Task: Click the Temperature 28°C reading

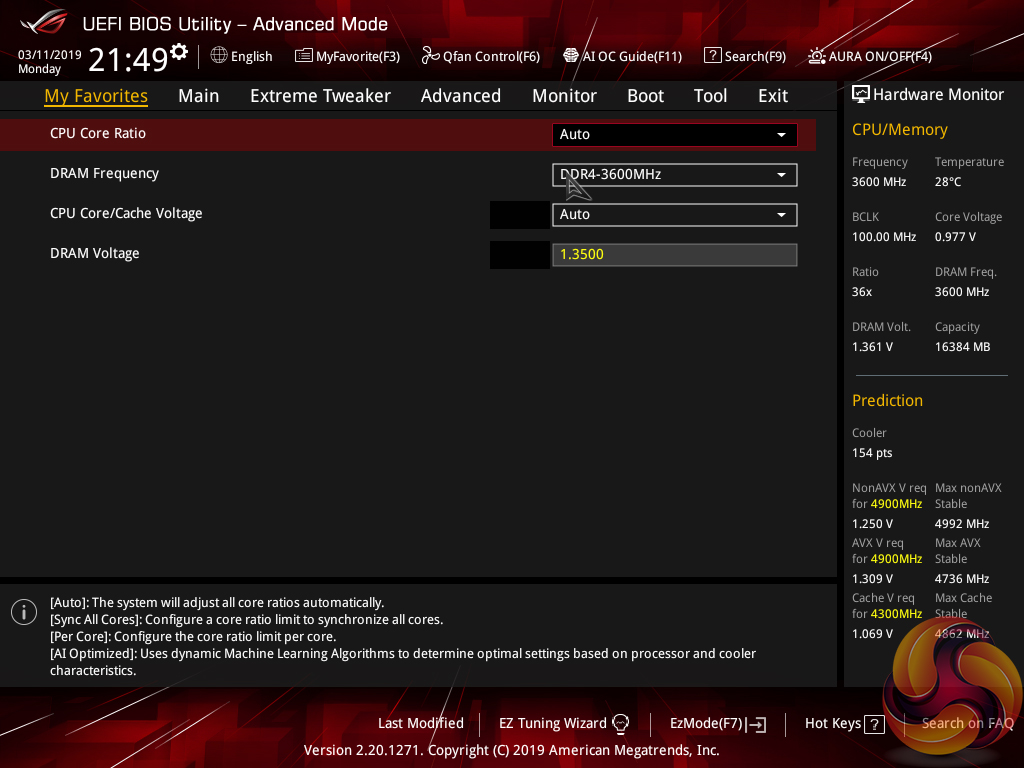Action: [948, 182]
